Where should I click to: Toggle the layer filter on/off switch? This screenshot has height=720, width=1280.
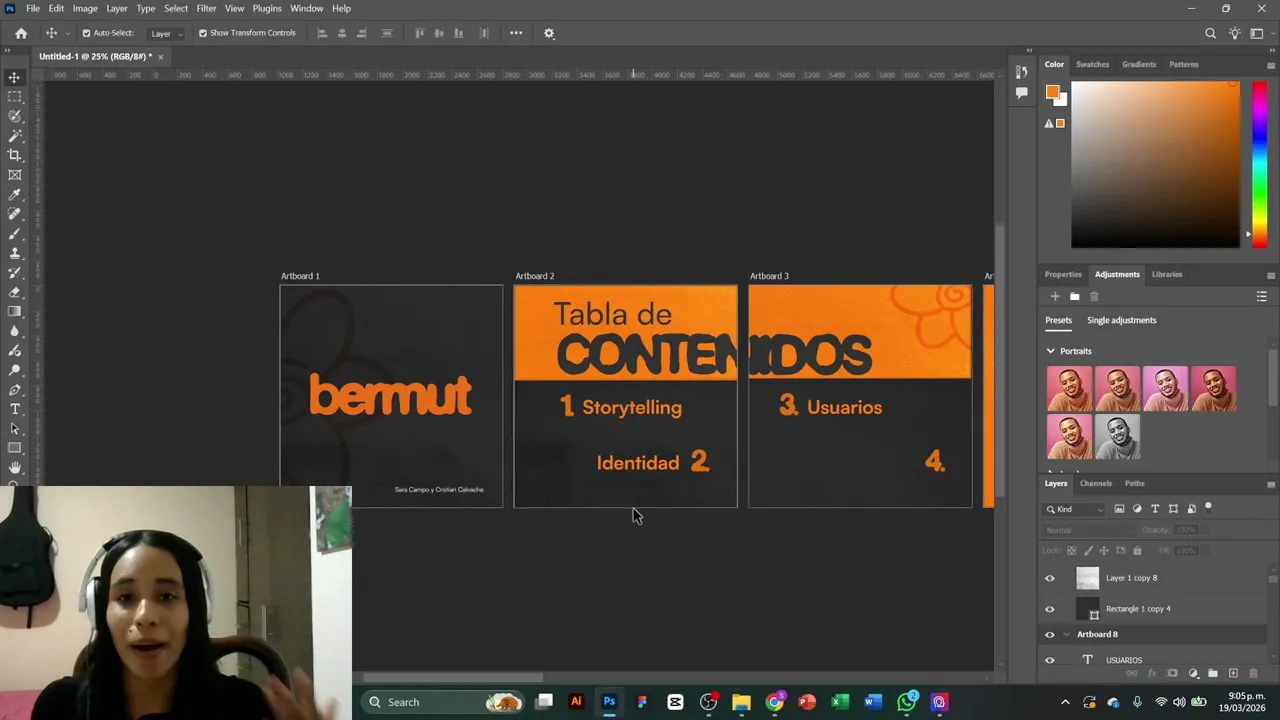point(1208,508)
